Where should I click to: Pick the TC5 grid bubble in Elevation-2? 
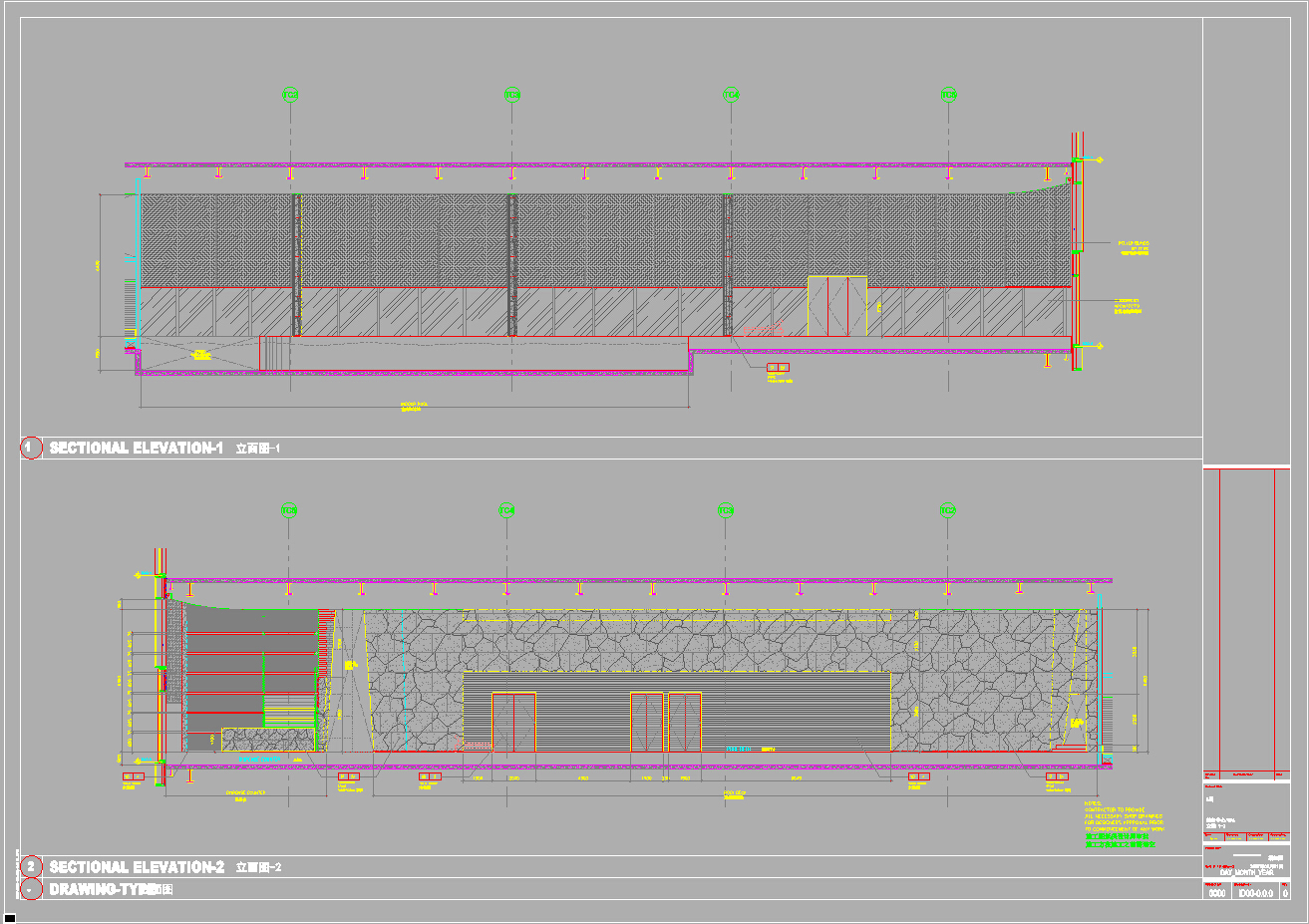point(288,511)
